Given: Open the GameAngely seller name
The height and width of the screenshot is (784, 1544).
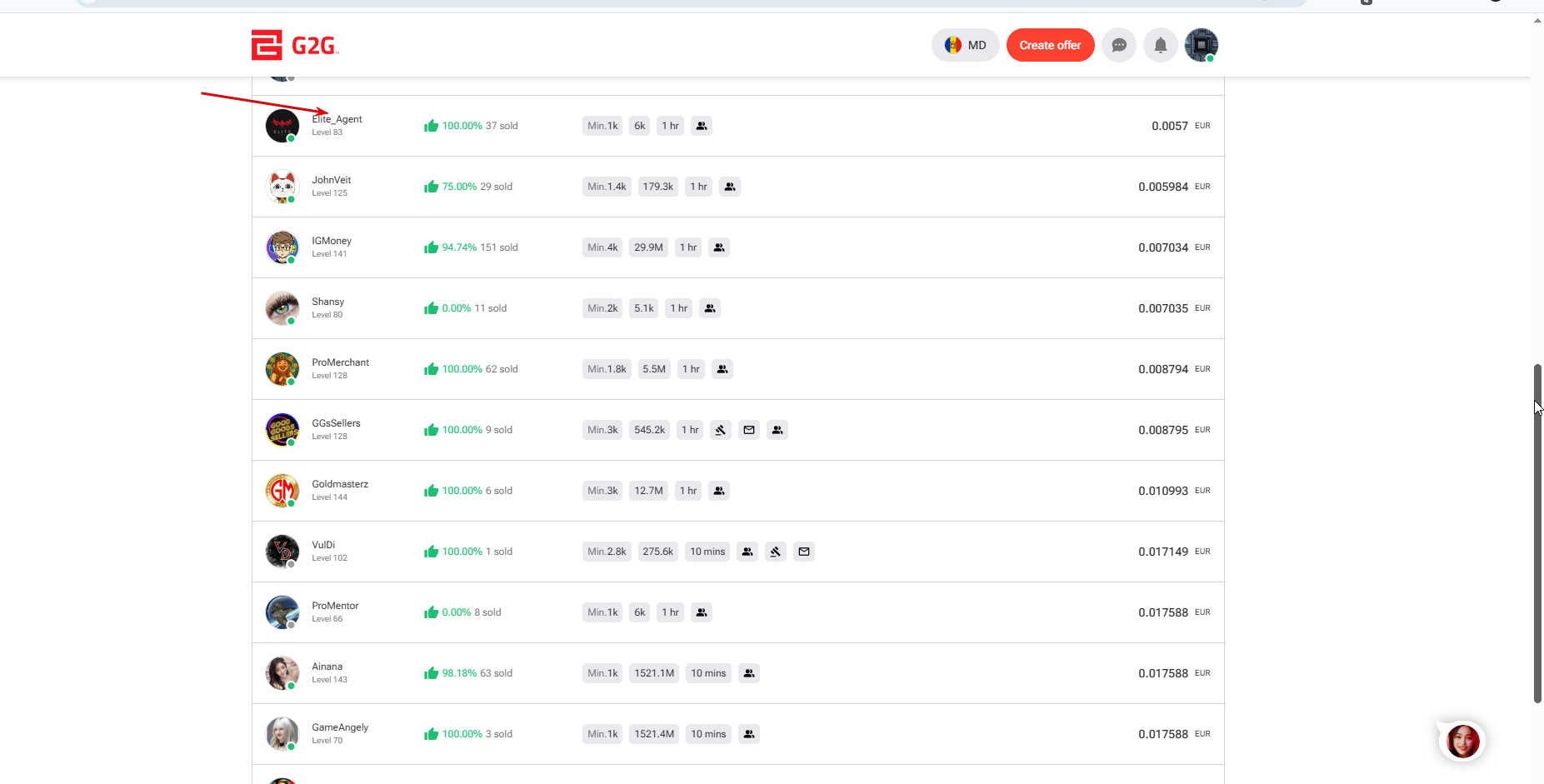Looking at the screenshot, I should [x=340, y=727].
